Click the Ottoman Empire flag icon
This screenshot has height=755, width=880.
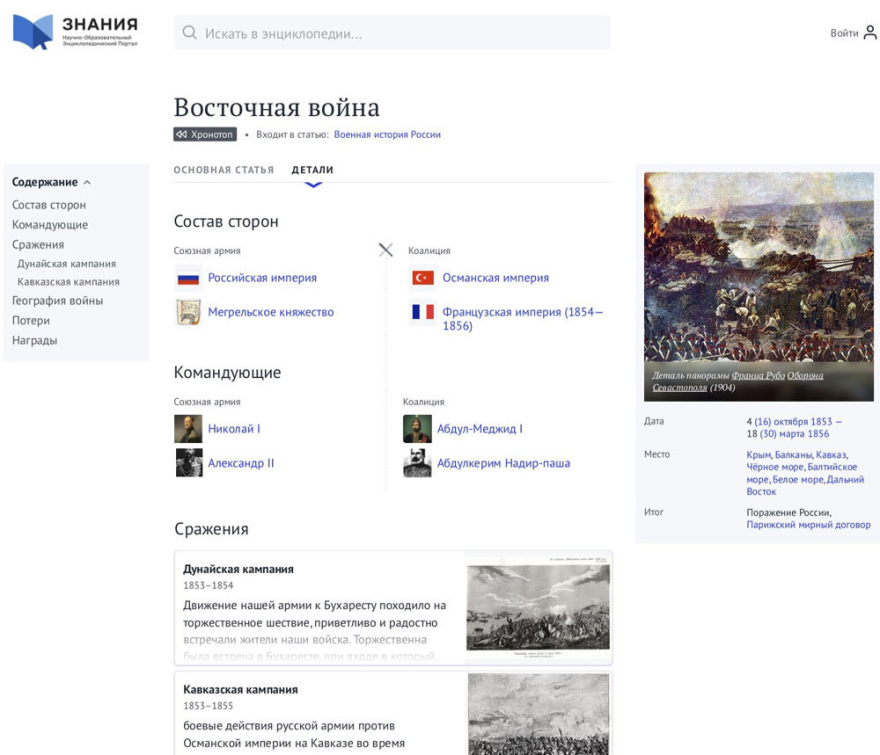(x=423, y=278)
